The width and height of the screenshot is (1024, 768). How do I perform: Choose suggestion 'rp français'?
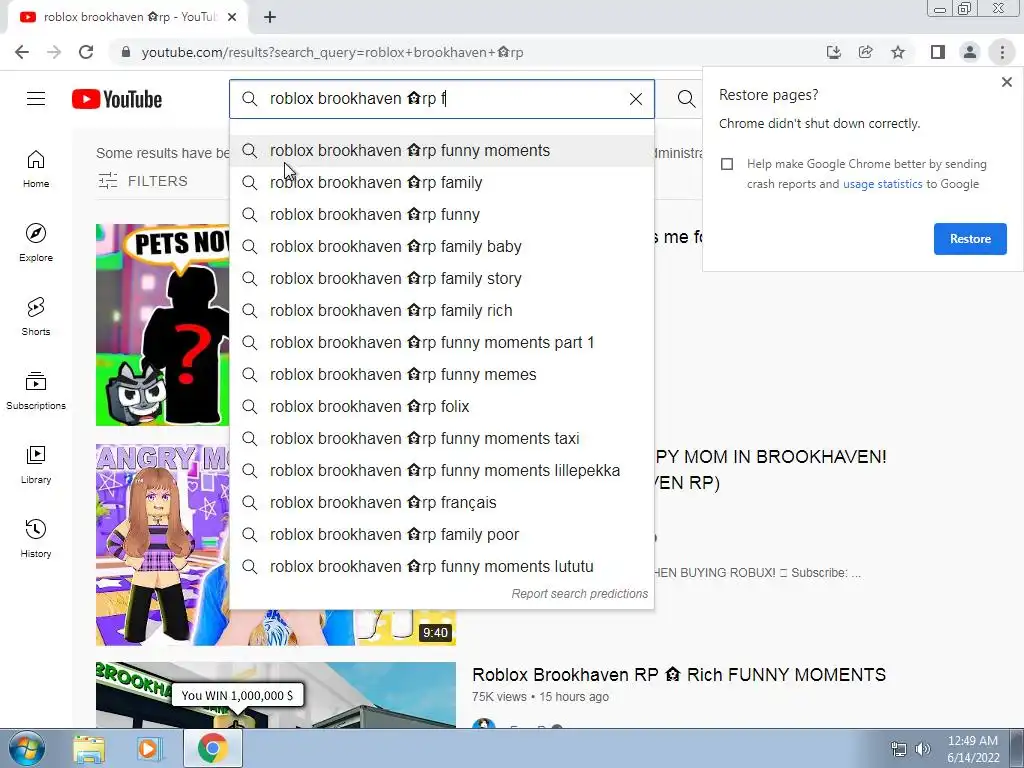coord(441,503)
